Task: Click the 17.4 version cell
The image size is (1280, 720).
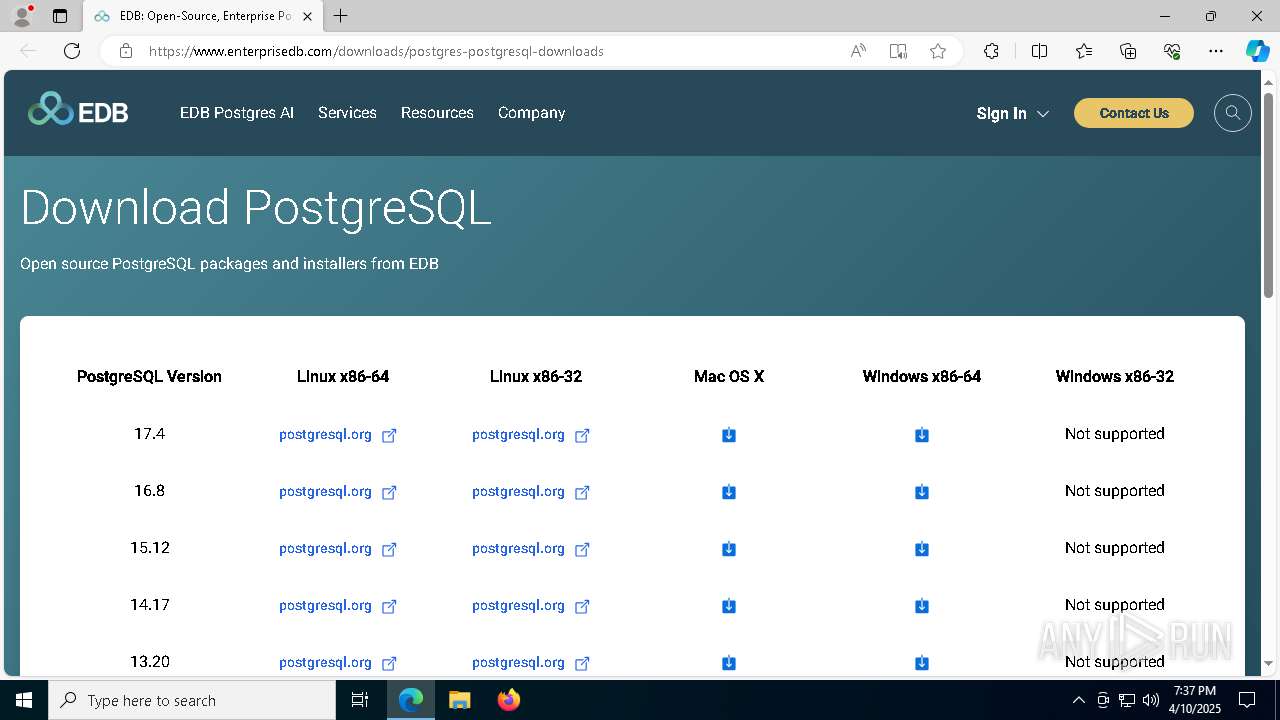Action: click(x=149, y=434)
